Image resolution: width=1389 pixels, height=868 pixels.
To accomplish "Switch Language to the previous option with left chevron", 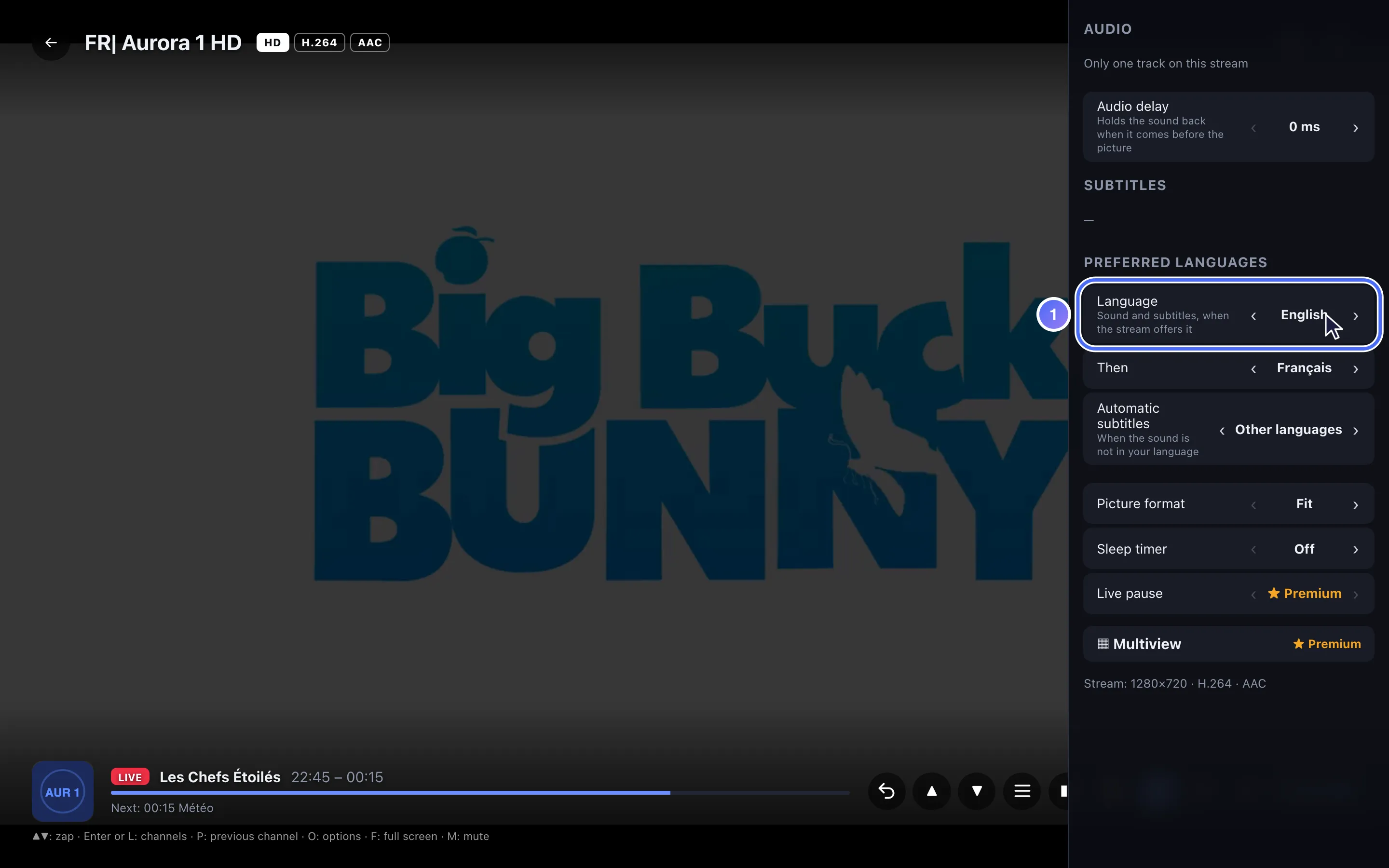I will [1253, 316].
